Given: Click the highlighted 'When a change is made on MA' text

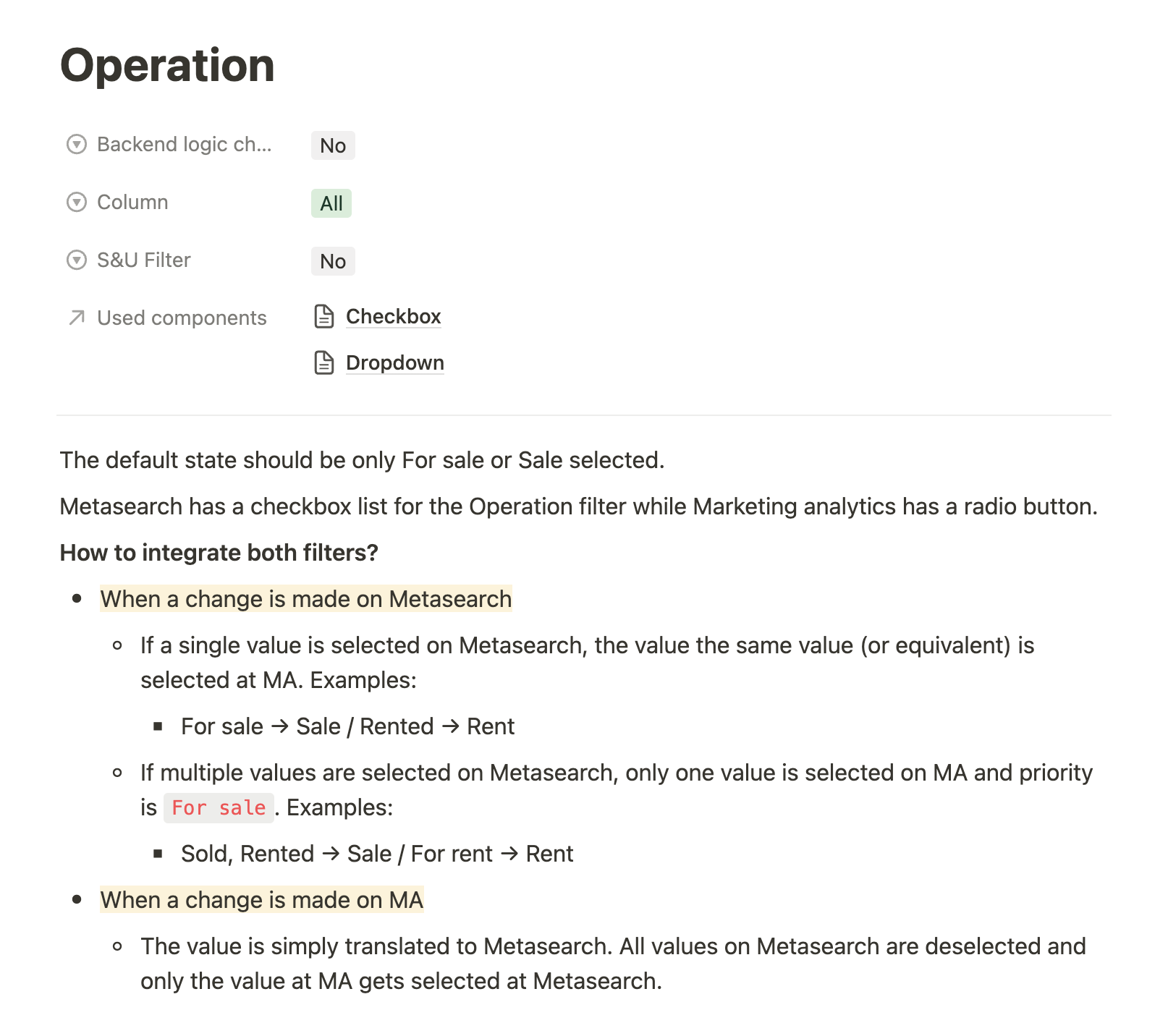Looking at the screenshot, I should pos(261,900).
